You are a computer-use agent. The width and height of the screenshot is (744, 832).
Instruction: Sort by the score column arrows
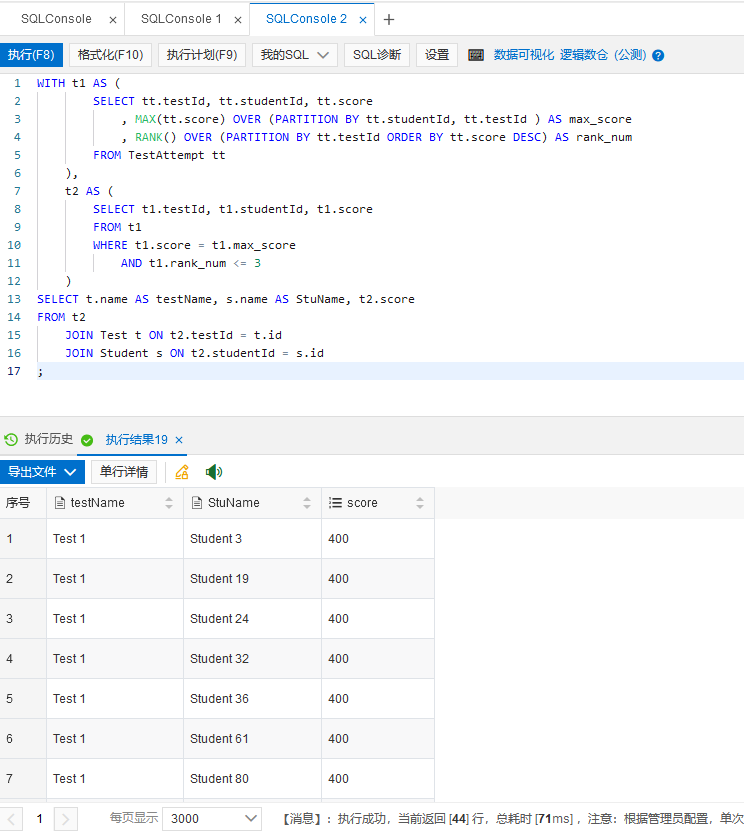pyautogui.click(x=420, y=503)
